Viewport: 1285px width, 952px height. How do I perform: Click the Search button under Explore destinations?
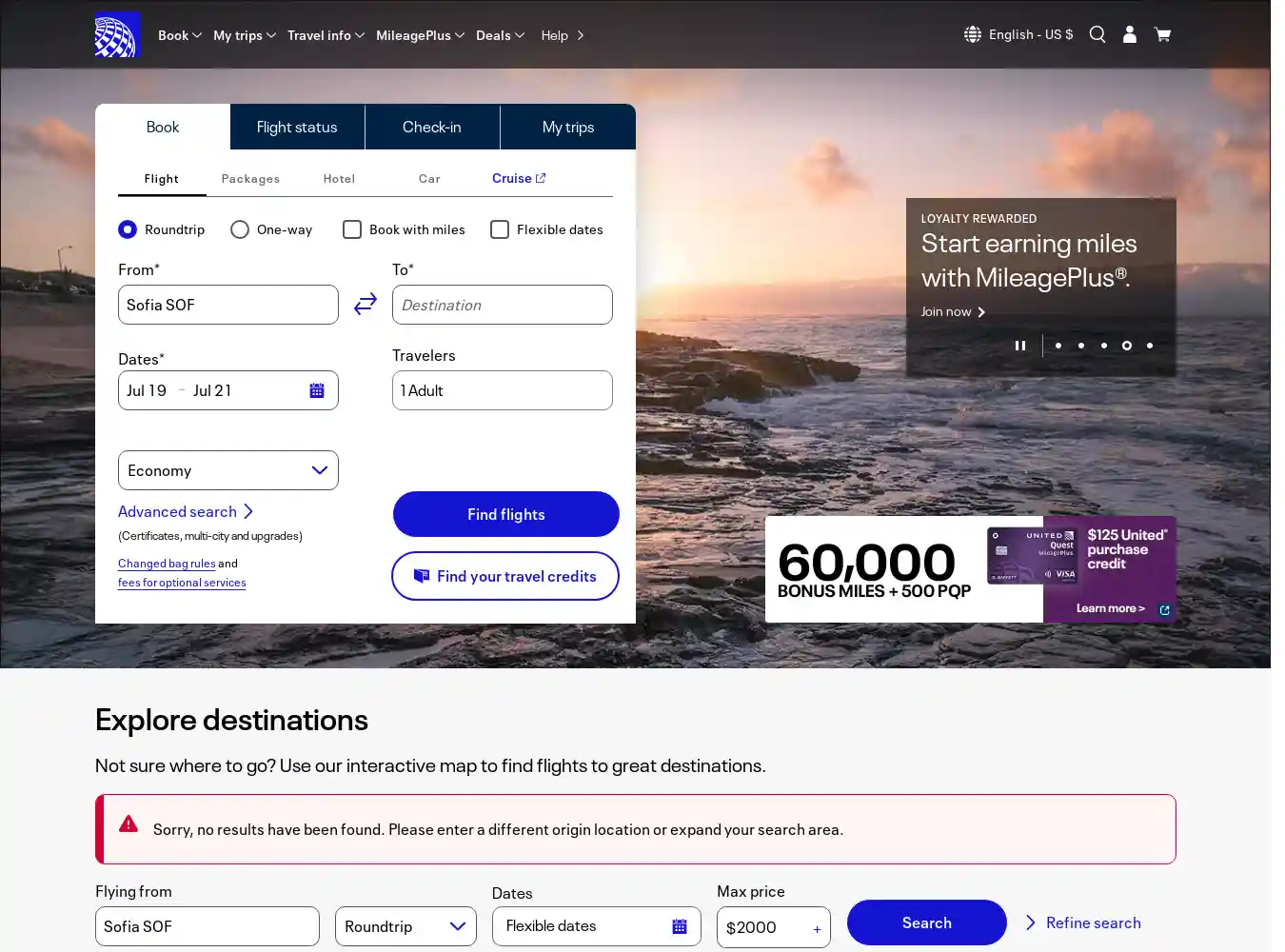point(927,922)
